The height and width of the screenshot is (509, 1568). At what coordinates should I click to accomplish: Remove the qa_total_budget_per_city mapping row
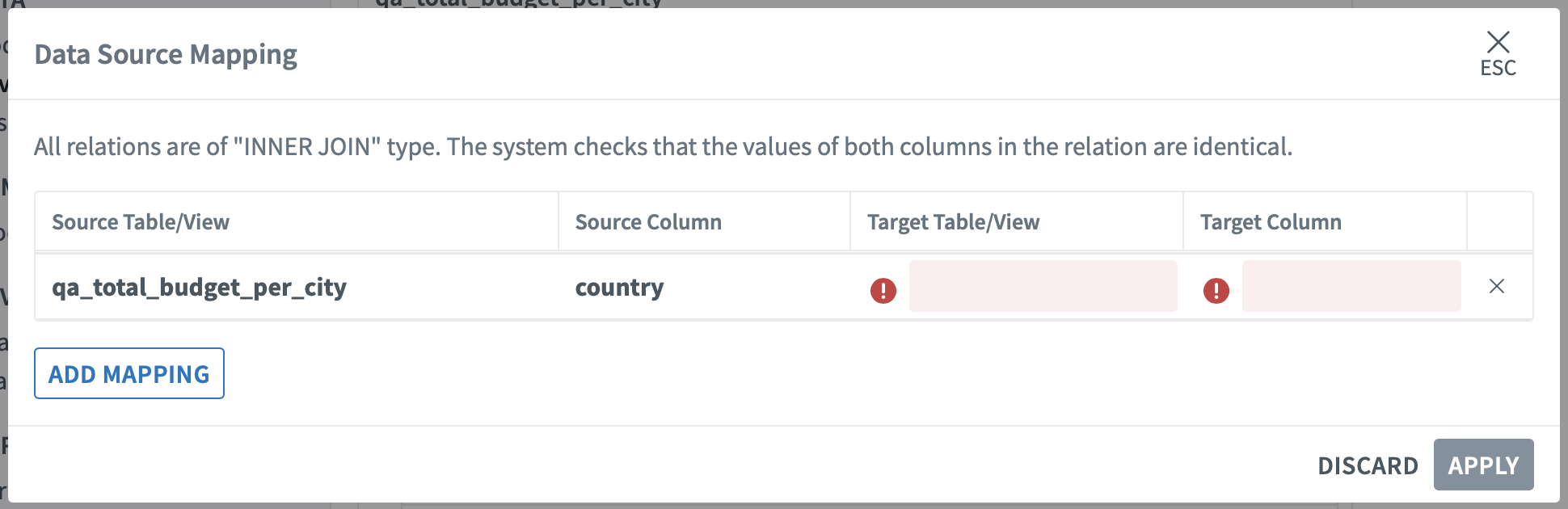pyautogui.click(x=1496, y=286)
